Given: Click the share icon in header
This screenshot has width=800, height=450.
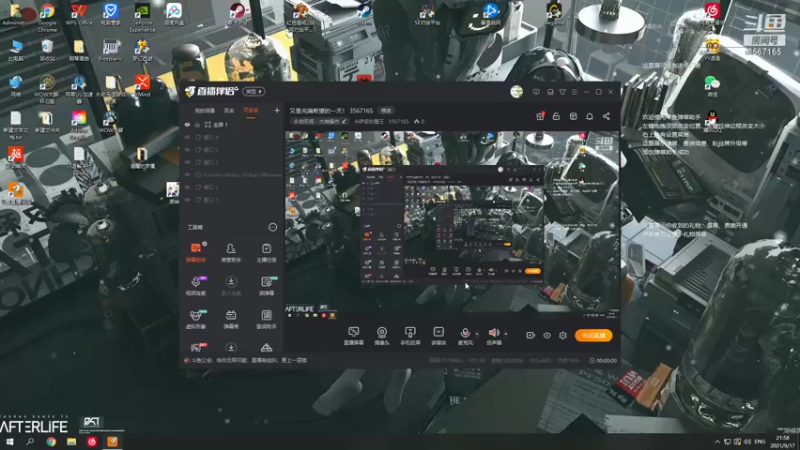Looking at the screenshot, I should point(606,116).
